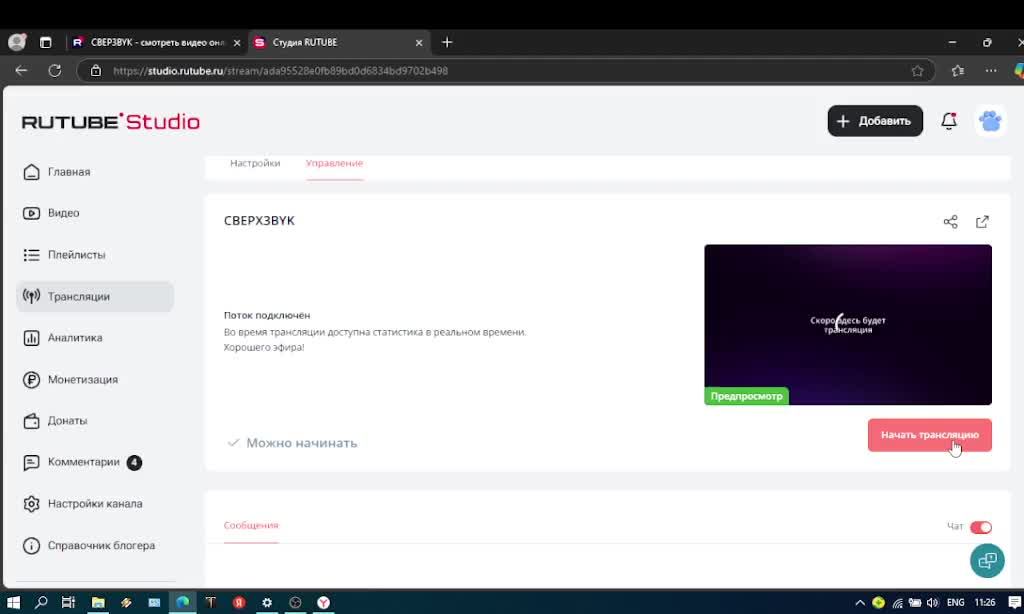1024x614 pixels.
Task: Click the Поток подключен status text
Action: tap(267, 315)
